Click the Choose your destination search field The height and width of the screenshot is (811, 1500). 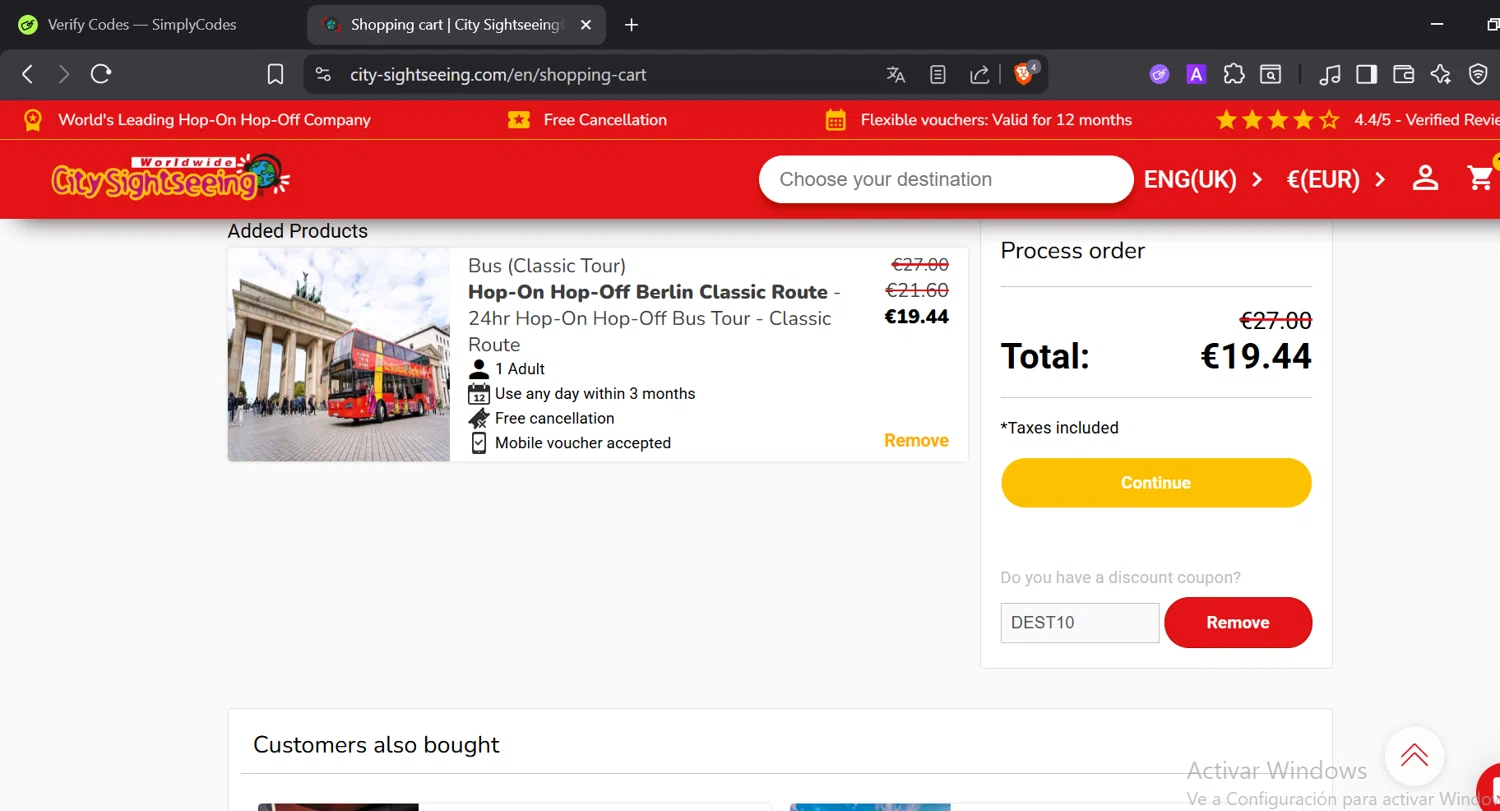coord(946,179)
